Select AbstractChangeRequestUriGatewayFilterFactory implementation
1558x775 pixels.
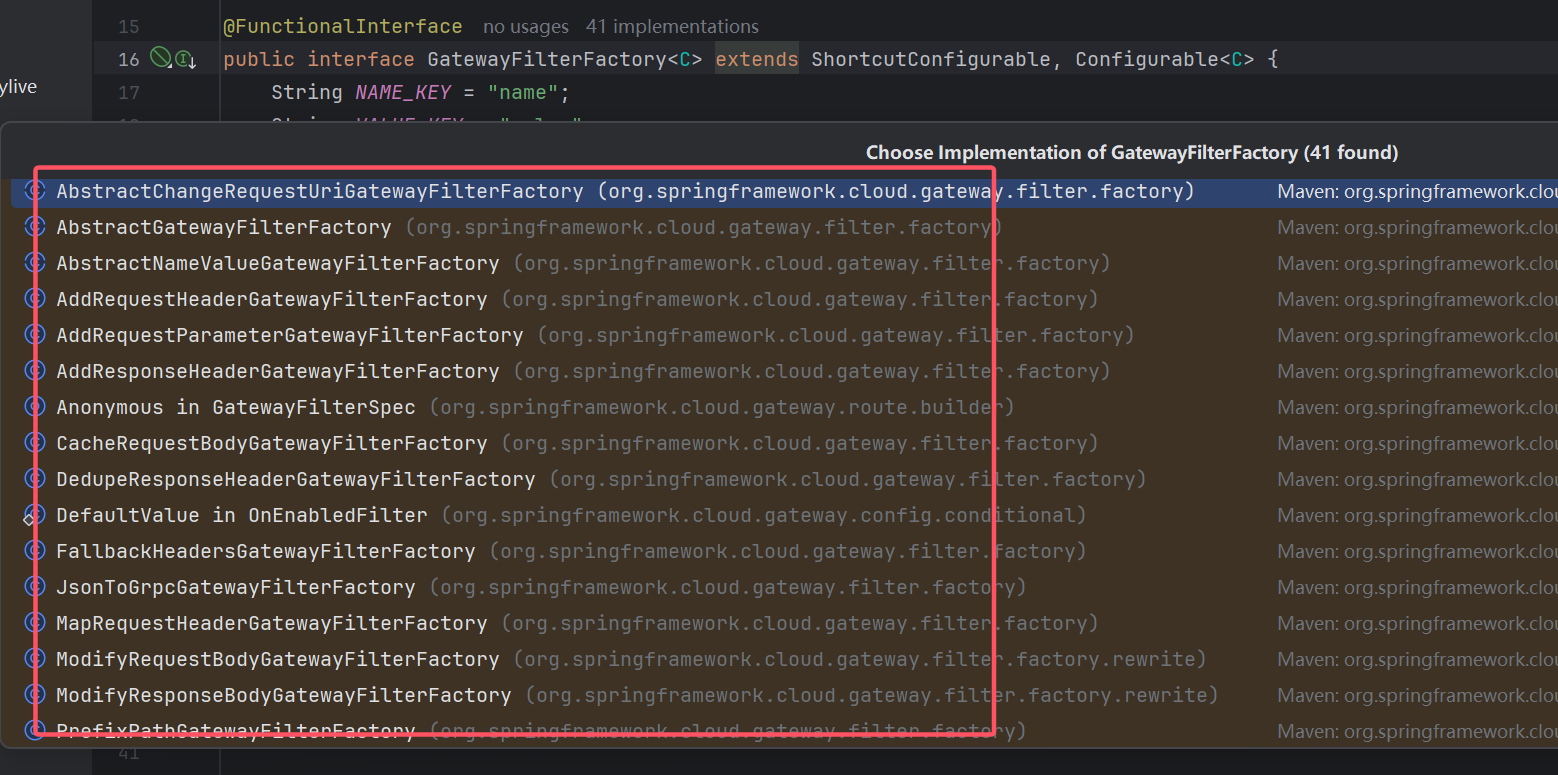784,191
